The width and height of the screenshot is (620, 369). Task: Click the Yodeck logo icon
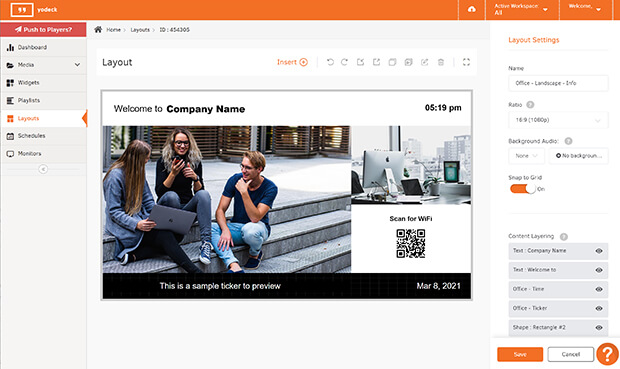pyautogui.click(x=22, y=9)
